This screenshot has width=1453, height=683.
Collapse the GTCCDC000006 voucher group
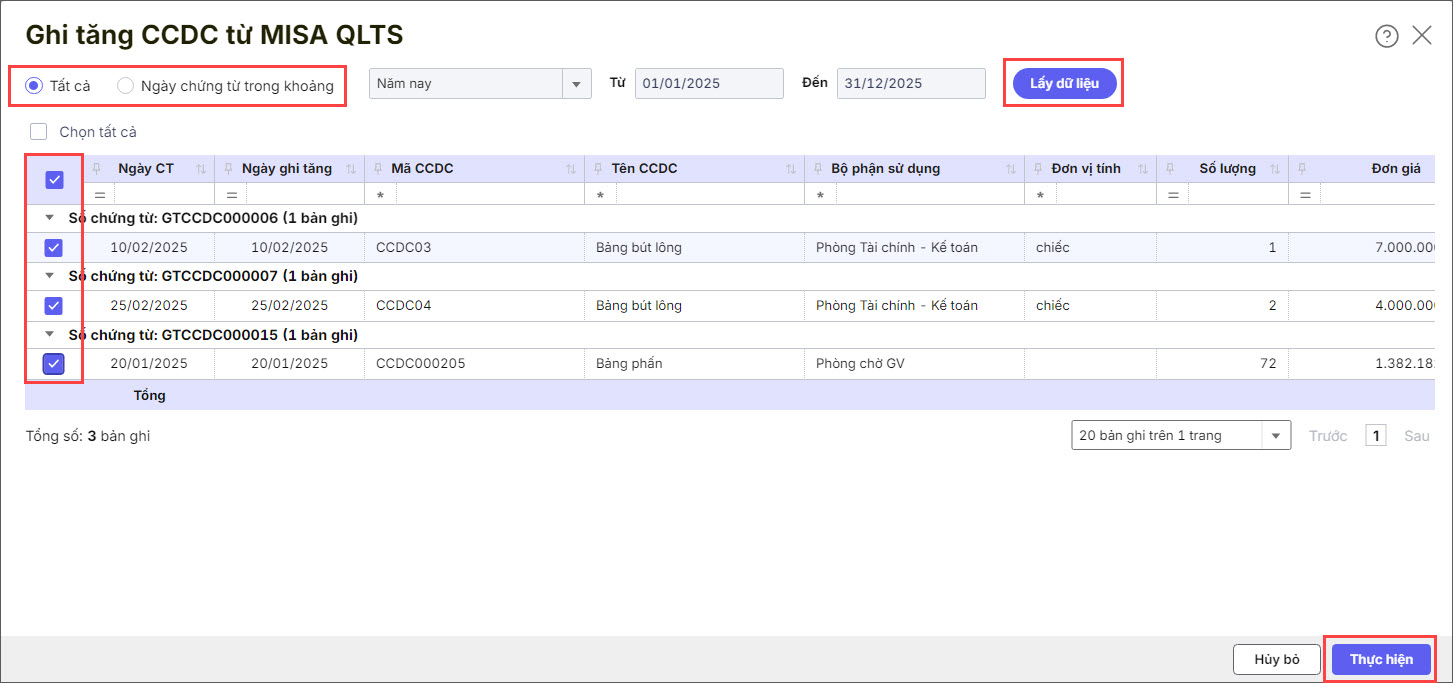point(49,217)
